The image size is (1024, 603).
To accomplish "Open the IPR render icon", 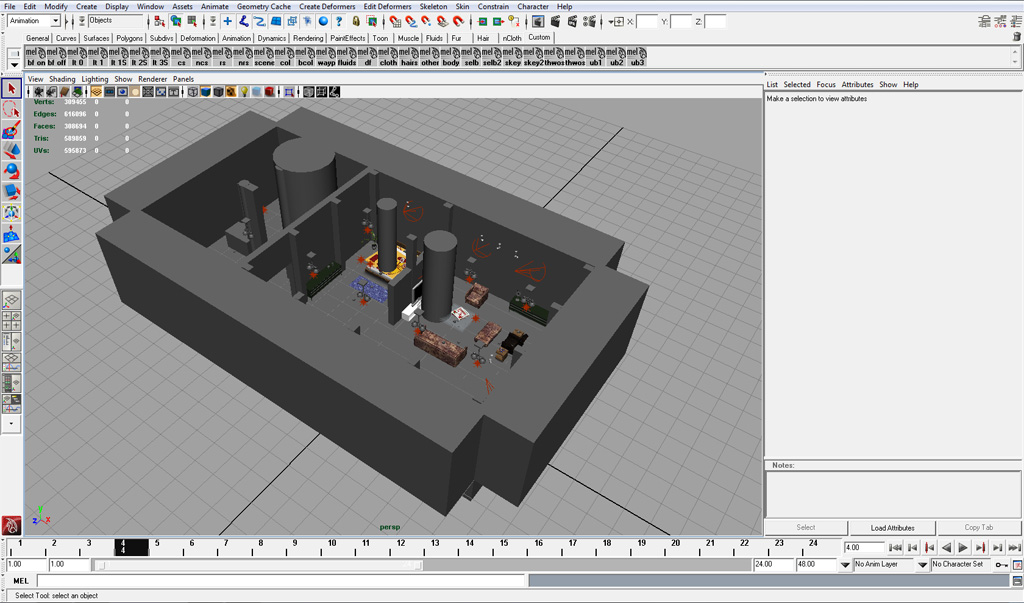I will [572, 22].
